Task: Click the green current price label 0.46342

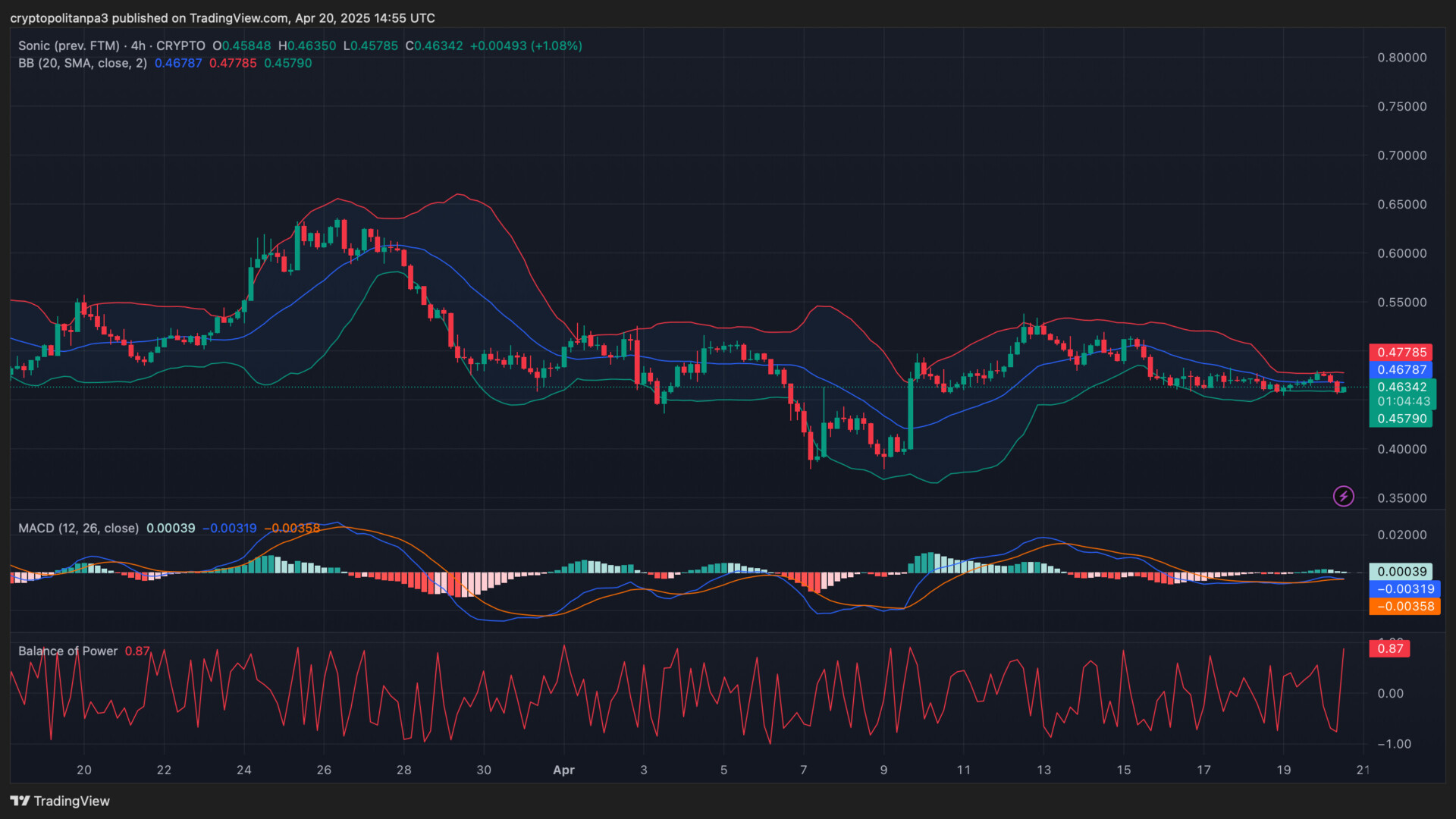Action: point(1401,387)
